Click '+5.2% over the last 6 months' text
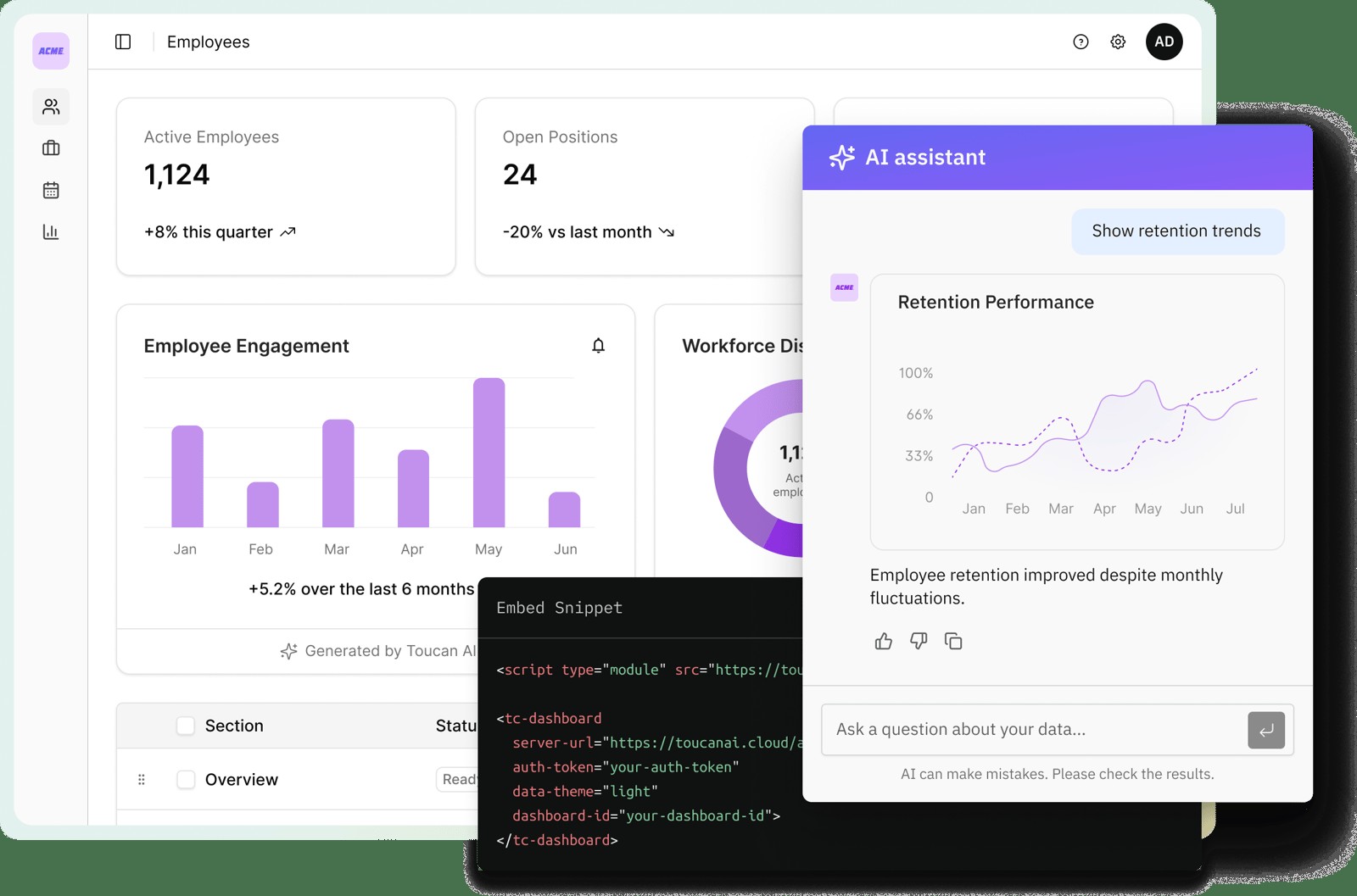 [x=361, y=589]
